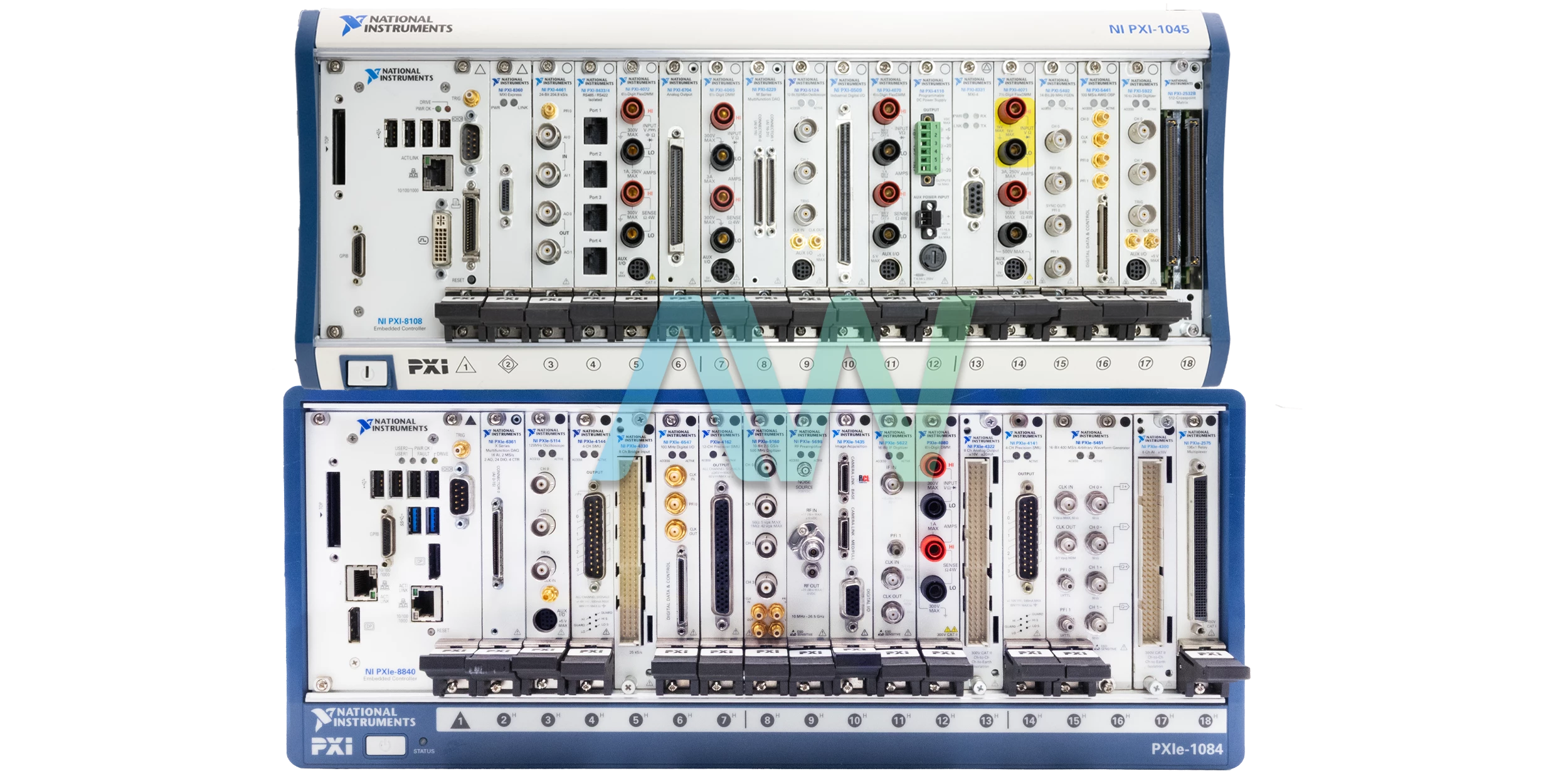Select the PFI 0 connector on the PXI-4461

548,112
